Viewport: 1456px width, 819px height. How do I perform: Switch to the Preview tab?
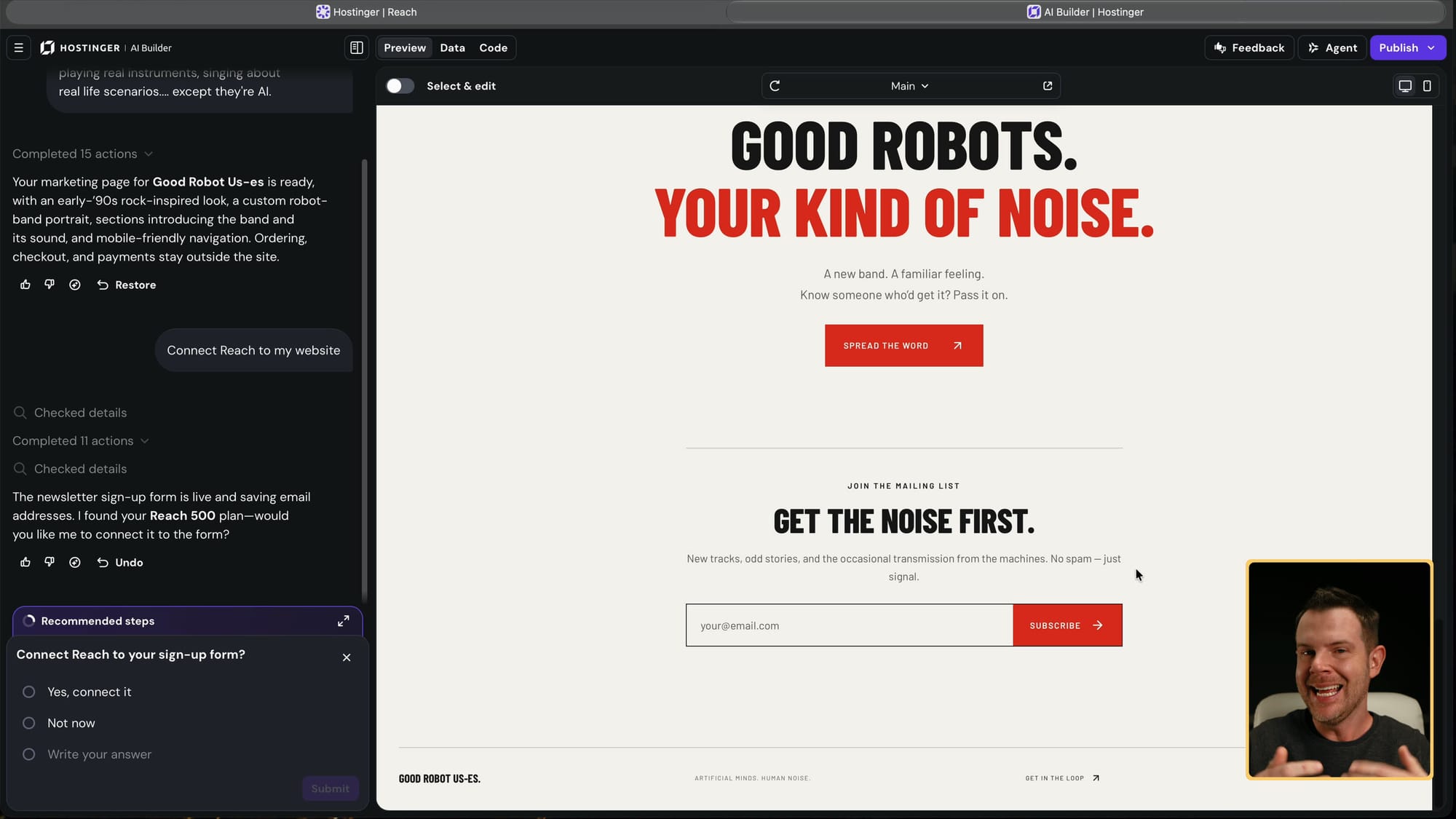pyautogui.click(x=405, y=48)
